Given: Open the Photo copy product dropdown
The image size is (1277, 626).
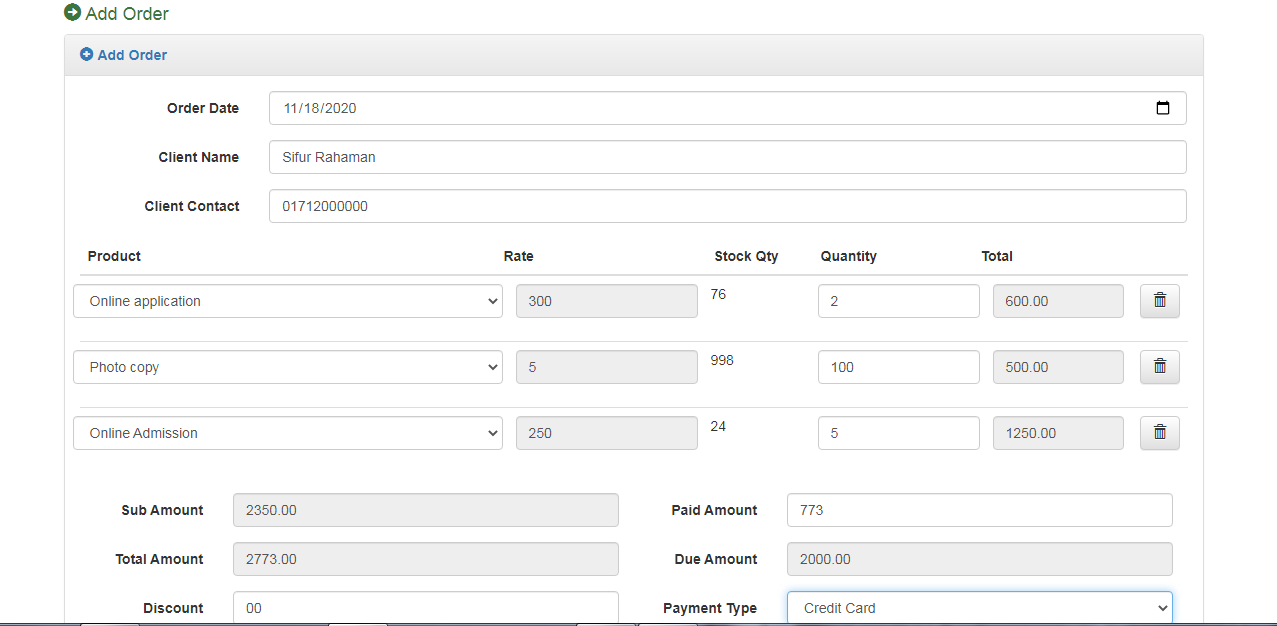Looking at the screenshot, I should (x=288, y=367).
